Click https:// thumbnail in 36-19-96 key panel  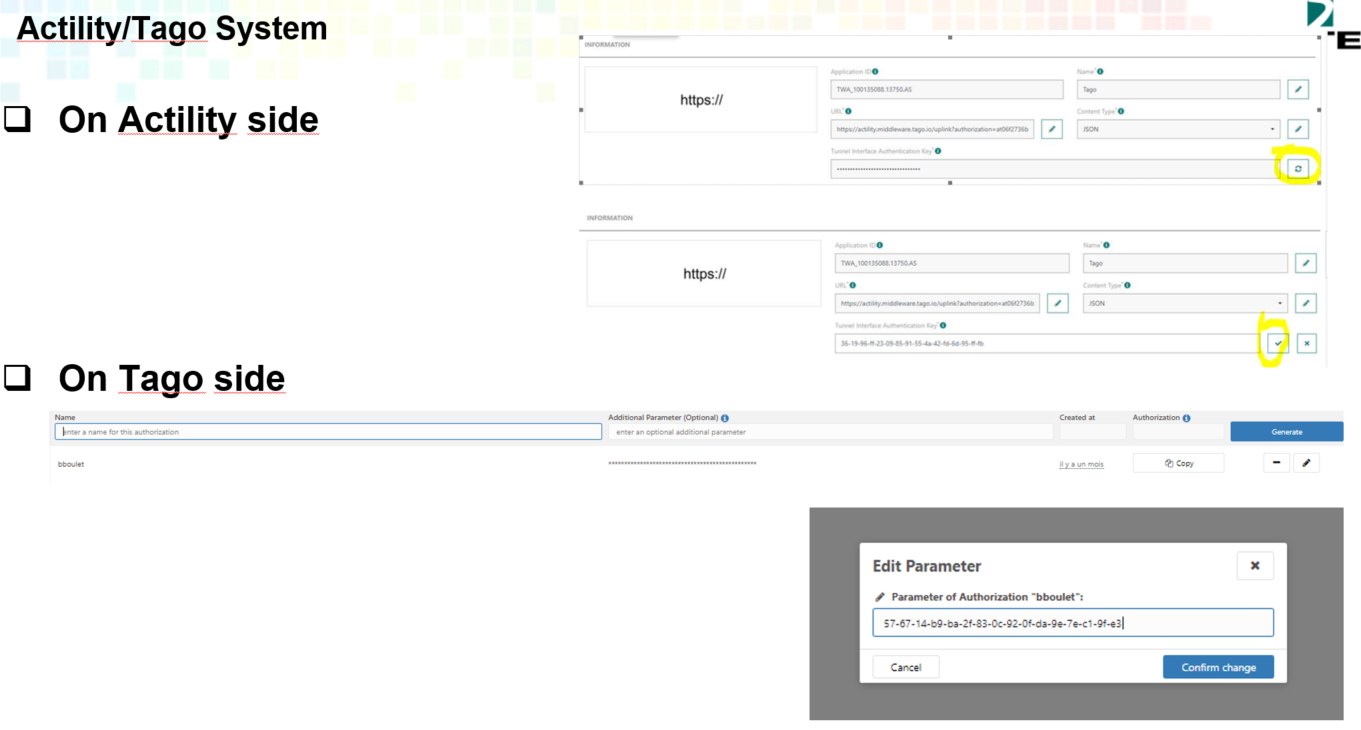(705, 273)
